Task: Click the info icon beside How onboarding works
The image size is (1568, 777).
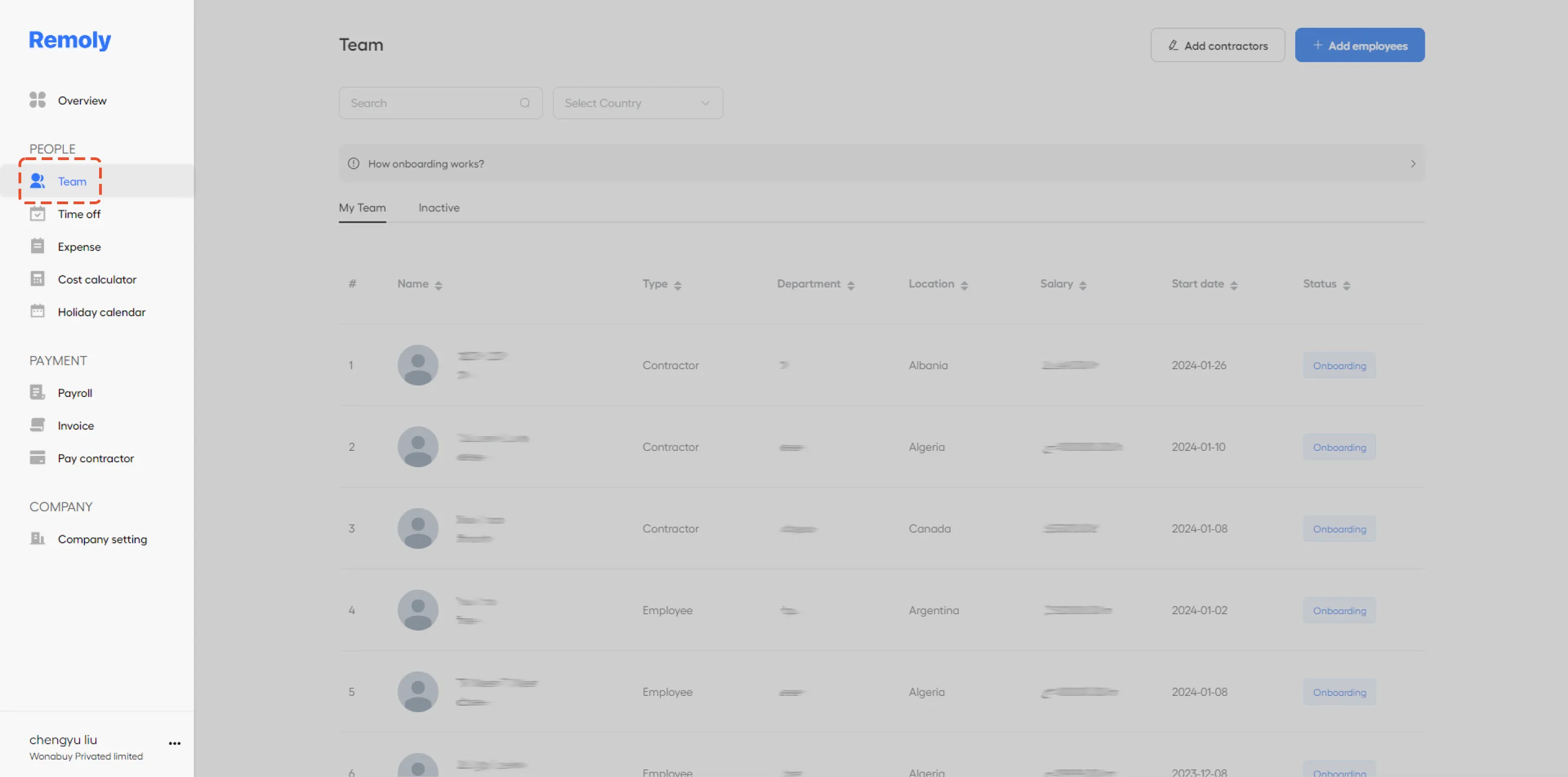Action: (x=354, y=163)
